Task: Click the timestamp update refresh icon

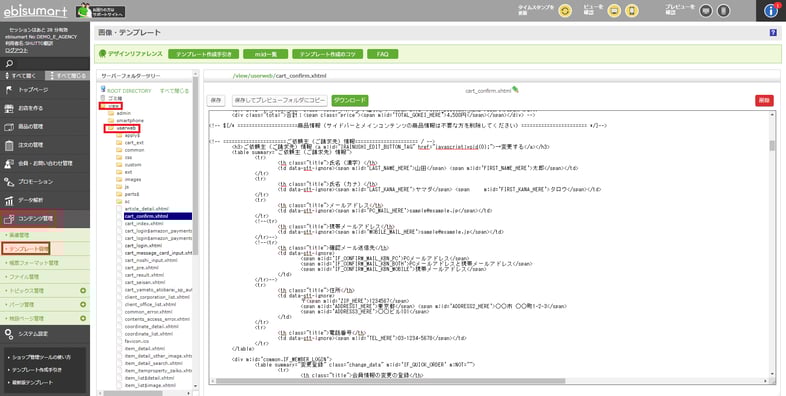Action: coord(565,11)
